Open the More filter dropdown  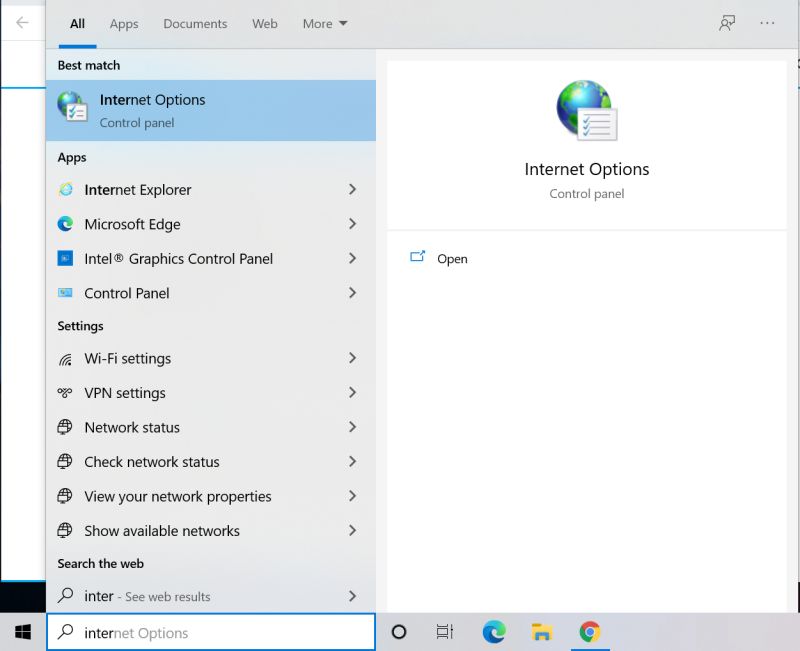pos(325,23)
